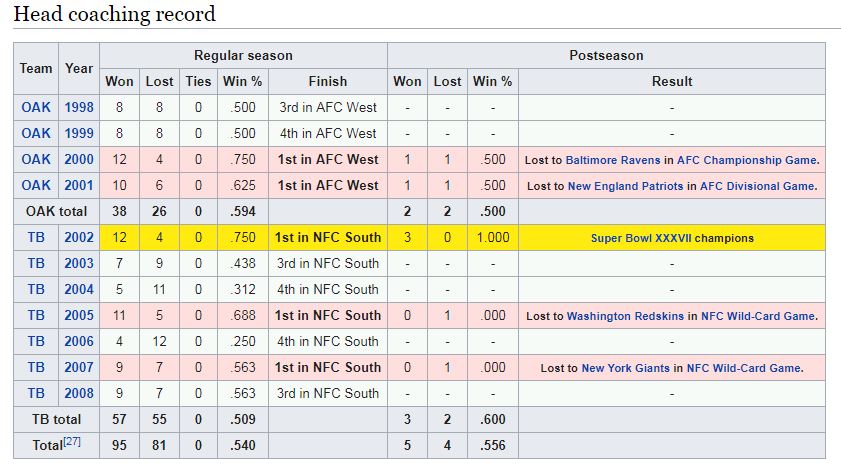Select the '81' total losses cell
The width and height of the screenshot is (841, 476).
point(159,445)
